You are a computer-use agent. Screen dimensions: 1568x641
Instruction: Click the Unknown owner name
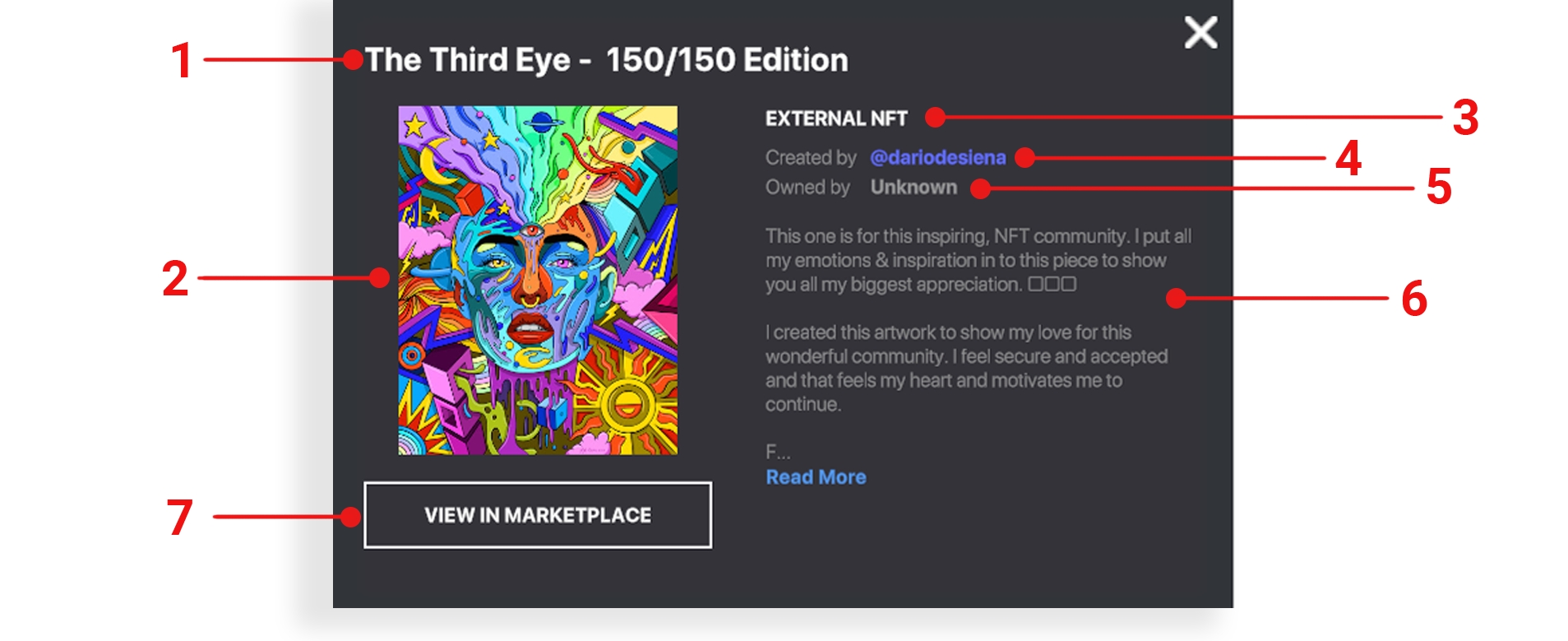pos(914,188)
